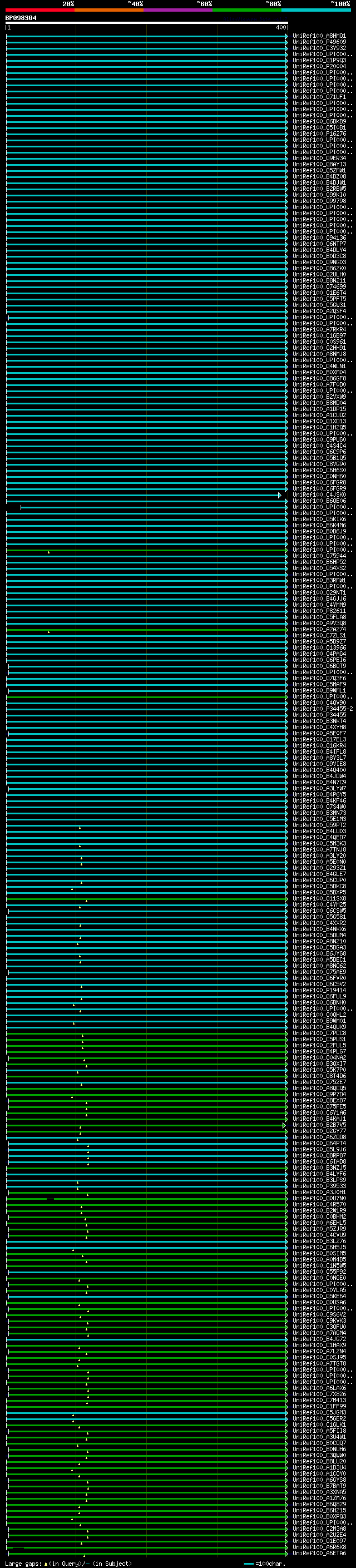Viewport: 356px width, 1568px height.
Task: Click the orange ~40% legend color bar
Action: click(108, 10)
